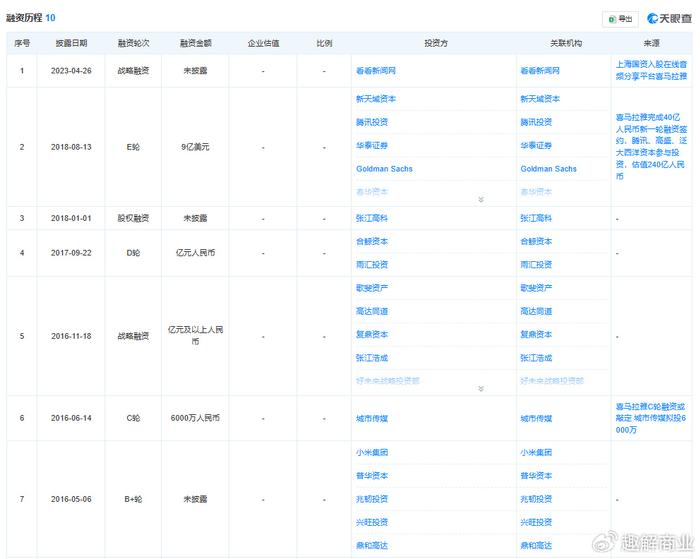700x559 pixels.
Task: Open 张江浩成 in the 关联机构 column
Action: pos(536,358)
